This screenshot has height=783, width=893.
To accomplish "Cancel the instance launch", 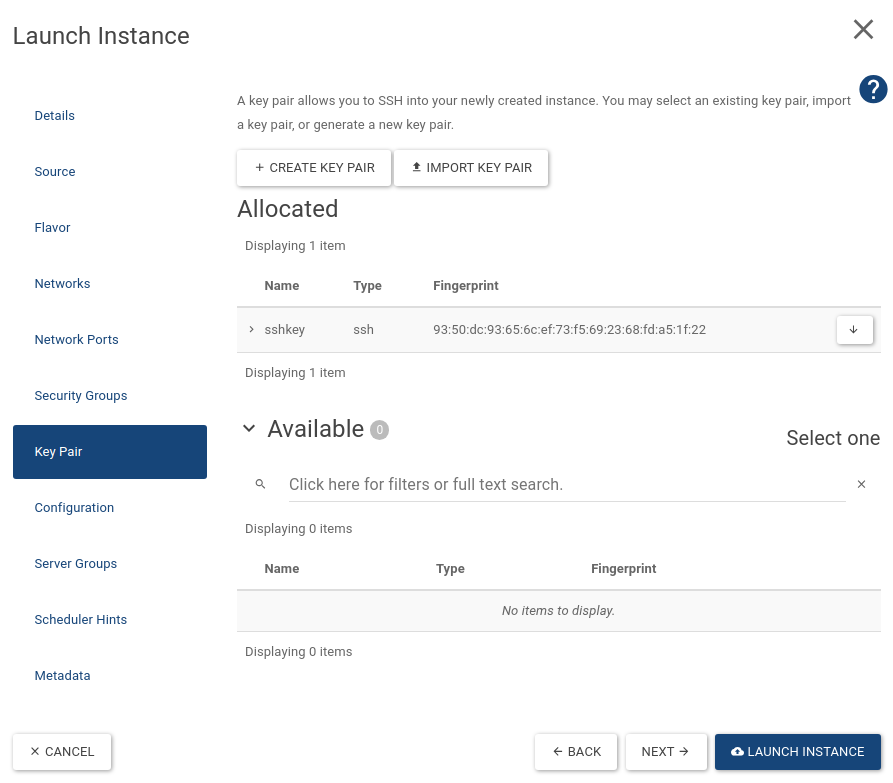I will click(x=62, y=752).
